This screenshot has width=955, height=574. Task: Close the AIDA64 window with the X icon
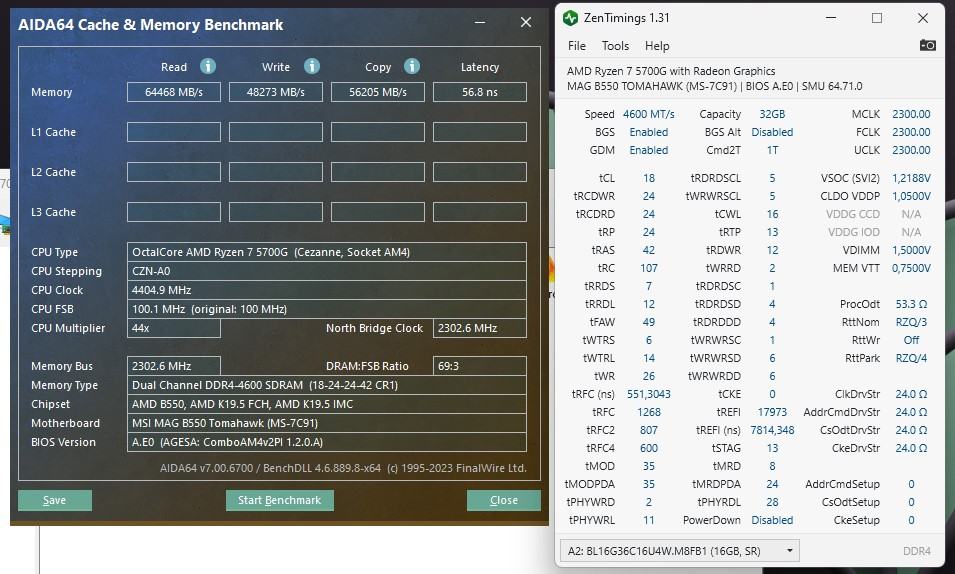(526, 23)
